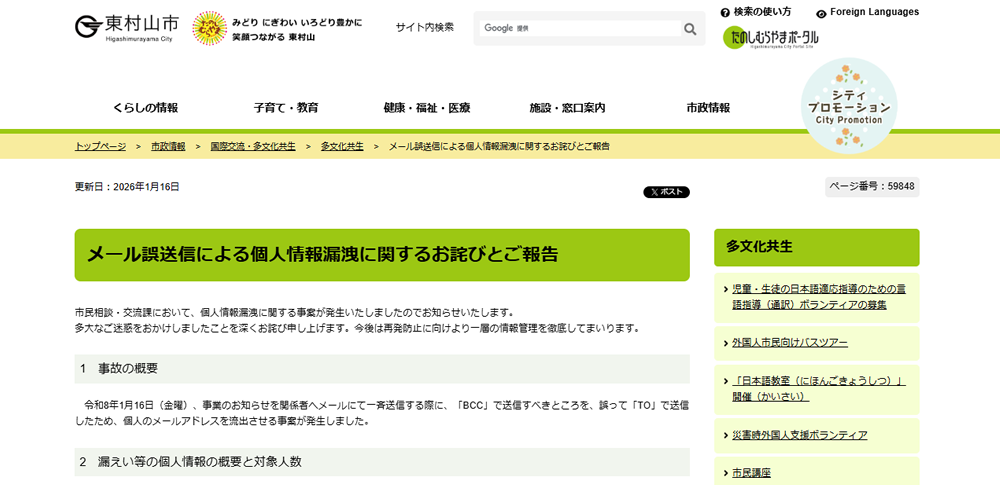Click the sunflower city slogan emblem
Screen dimensions: 1000x485
pos(209,28)
